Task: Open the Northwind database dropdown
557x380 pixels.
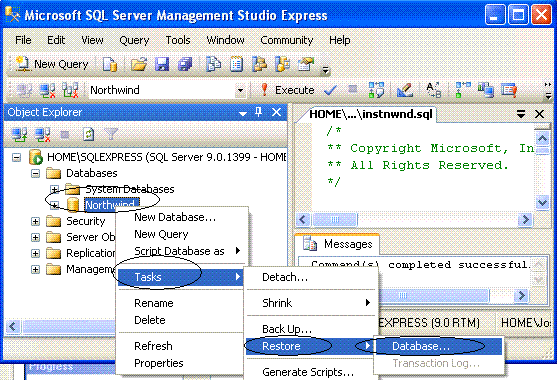Action: (x=240, y=91)
